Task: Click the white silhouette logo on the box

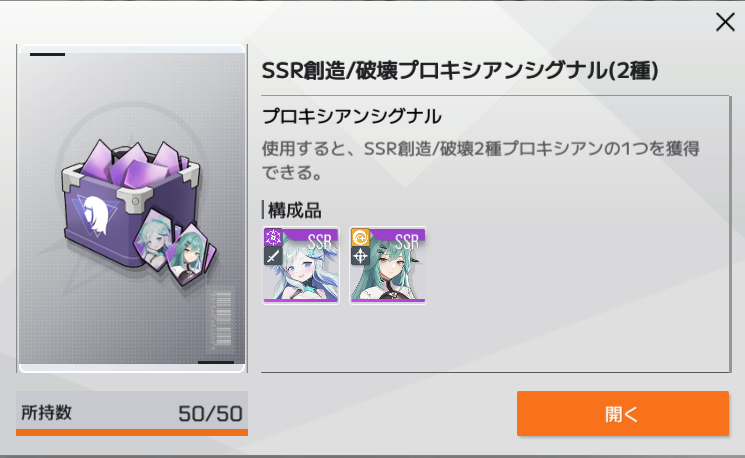Action: pos(96,216)
